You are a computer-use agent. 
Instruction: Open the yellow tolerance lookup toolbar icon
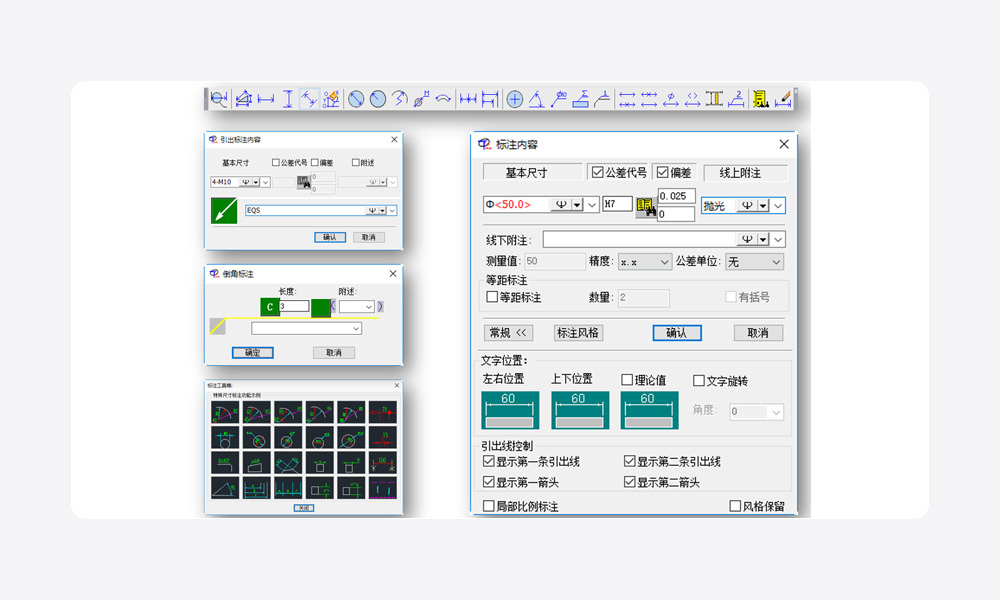point(760,99)
